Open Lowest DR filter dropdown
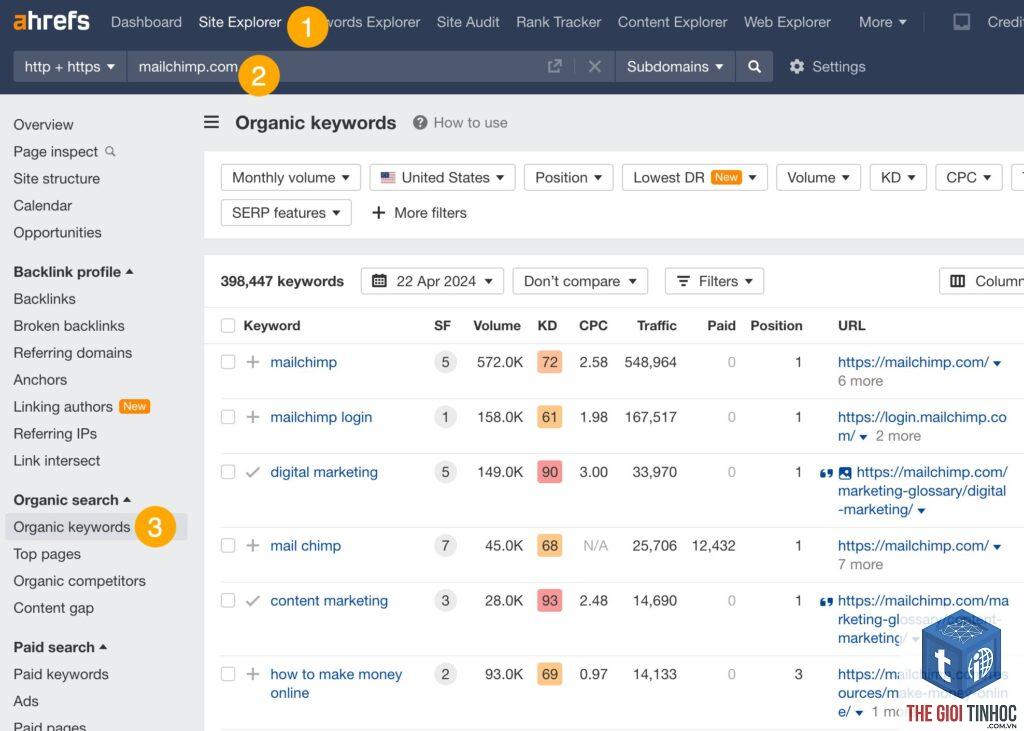The image size is (1024, 731). (695, 178)
